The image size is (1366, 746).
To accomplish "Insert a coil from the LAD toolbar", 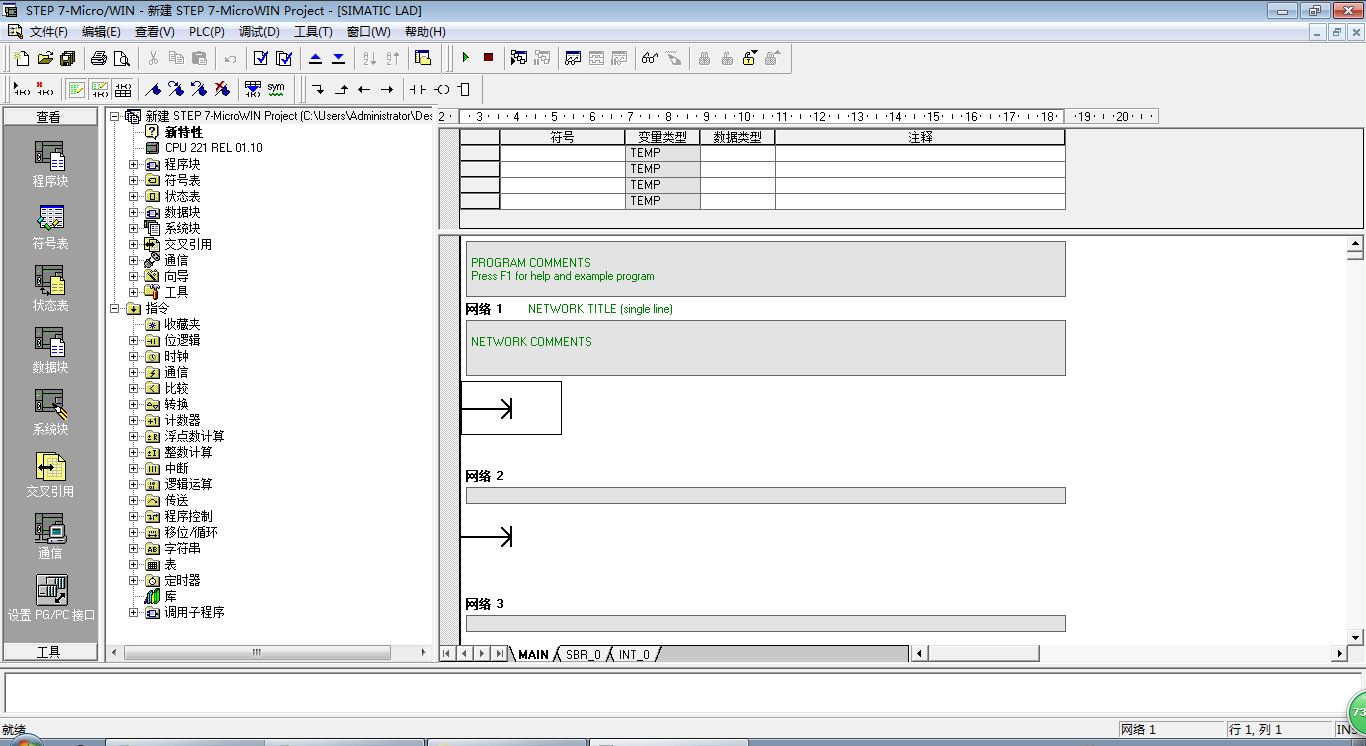I will pyautogui.click(x=441, y=89).
